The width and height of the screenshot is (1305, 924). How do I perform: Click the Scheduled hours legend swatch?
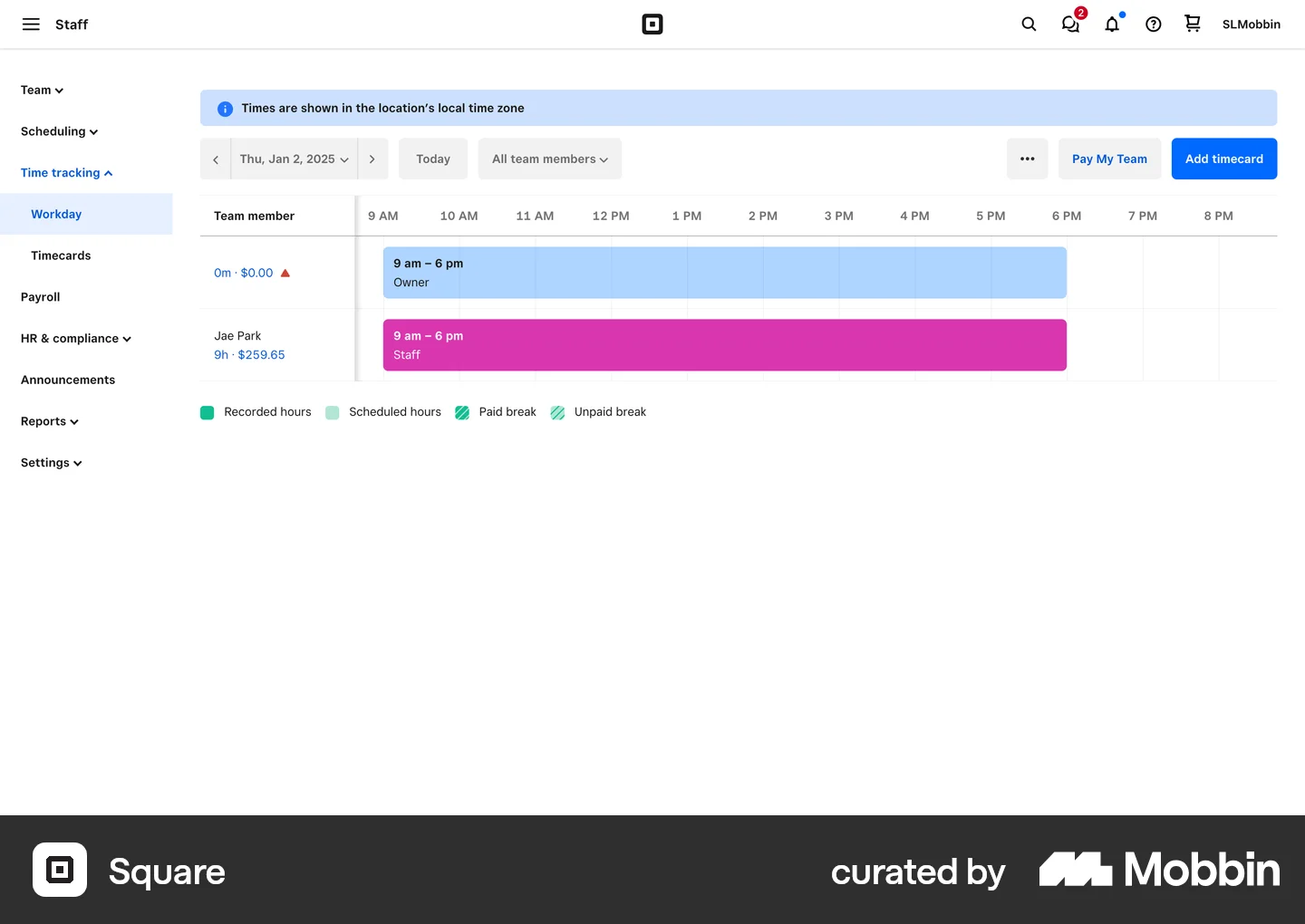coord(333,413)
